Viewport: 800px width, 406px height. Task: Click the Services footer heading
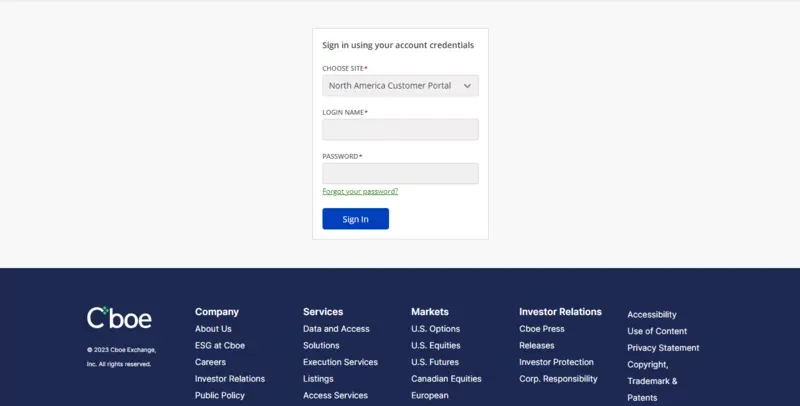point(323,312)
